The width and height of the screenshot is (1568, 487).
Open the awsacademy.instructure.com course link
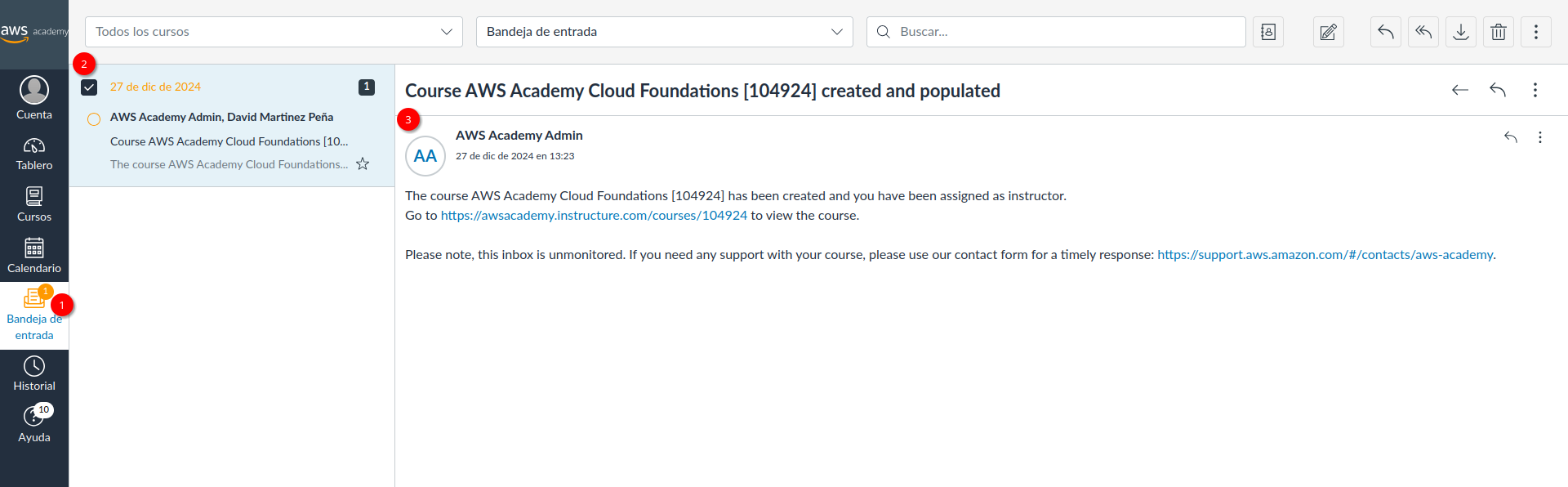click(594, 216)
